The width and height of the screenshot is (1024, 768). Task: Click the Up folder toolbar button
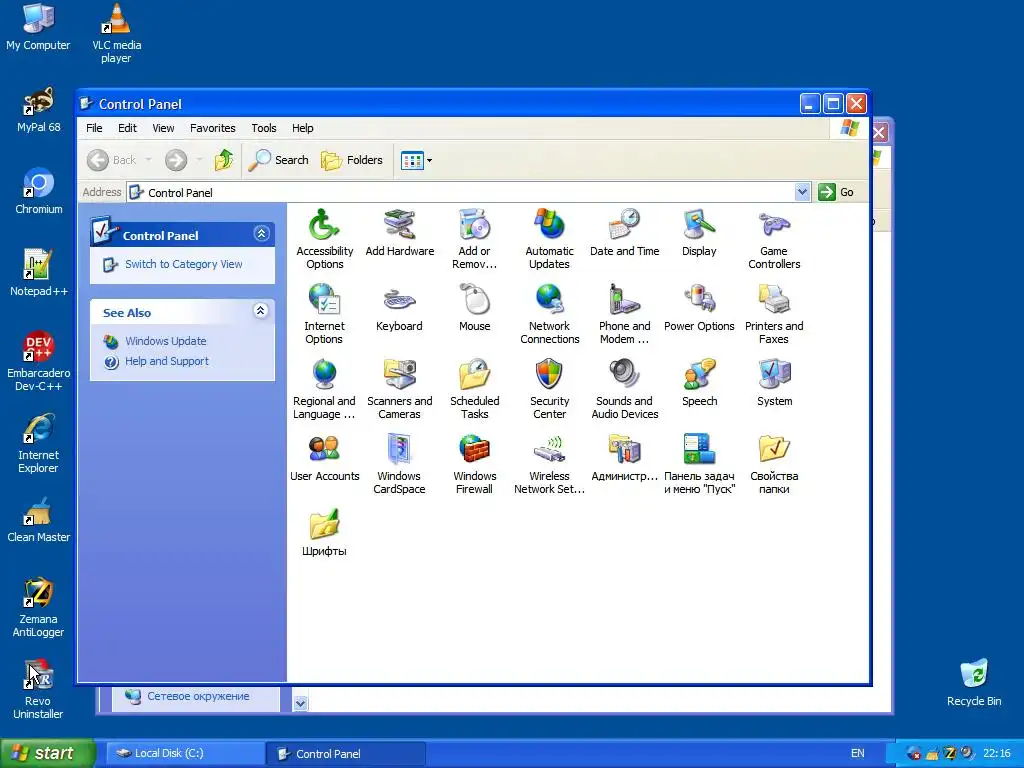coord(224,160)
